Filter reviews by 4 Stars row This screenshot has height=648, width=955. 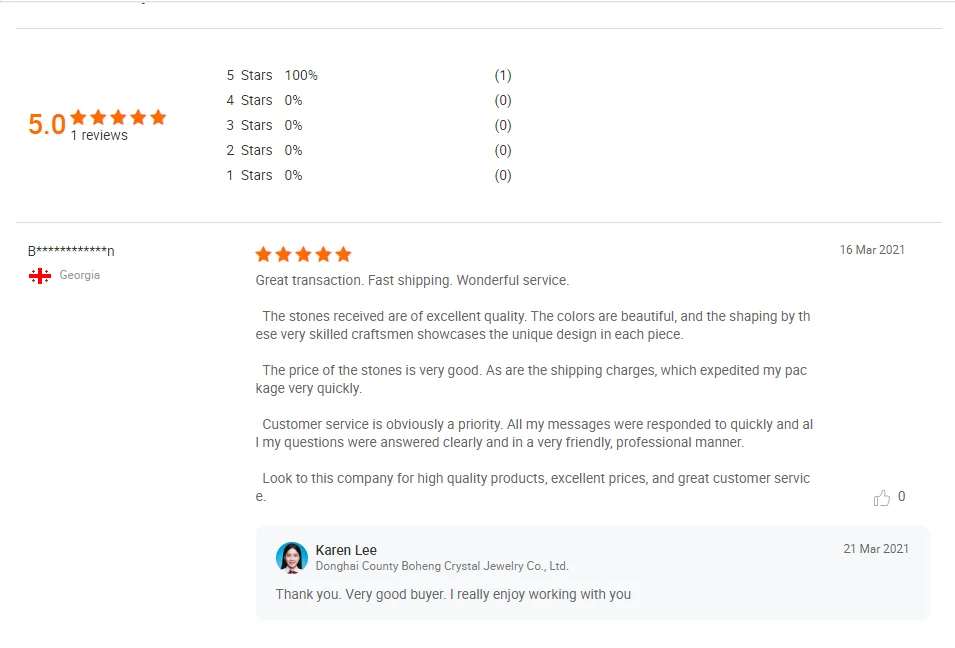[x=249, y=100]
